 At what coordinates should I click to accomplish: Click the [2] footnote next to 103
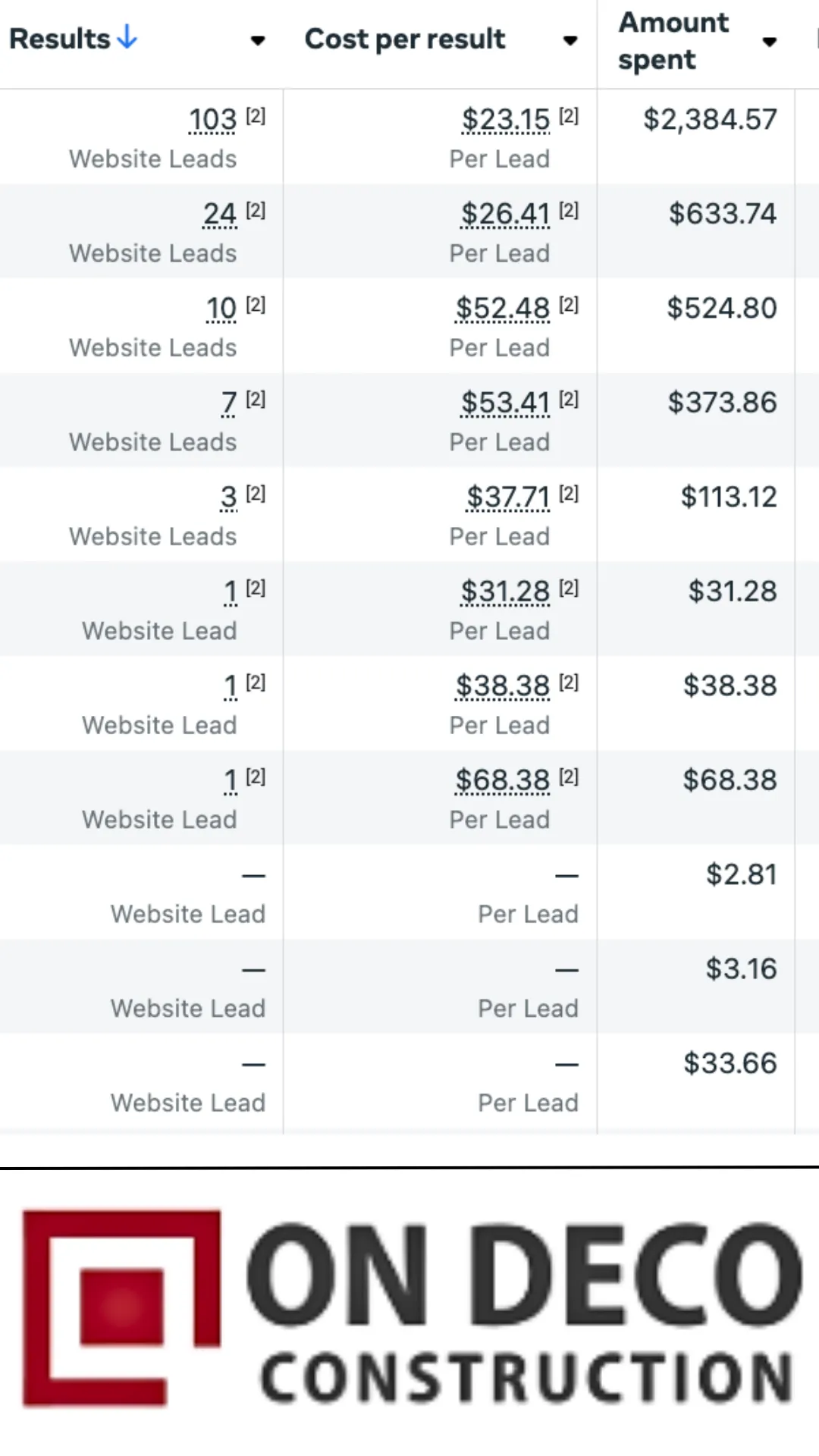point(256,116)
